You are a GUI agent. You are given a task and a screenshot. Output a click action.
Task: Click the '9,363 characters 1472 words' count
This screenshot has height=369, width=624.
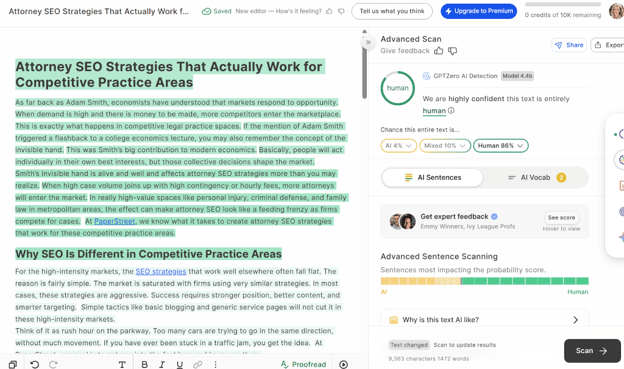(429, 359)
